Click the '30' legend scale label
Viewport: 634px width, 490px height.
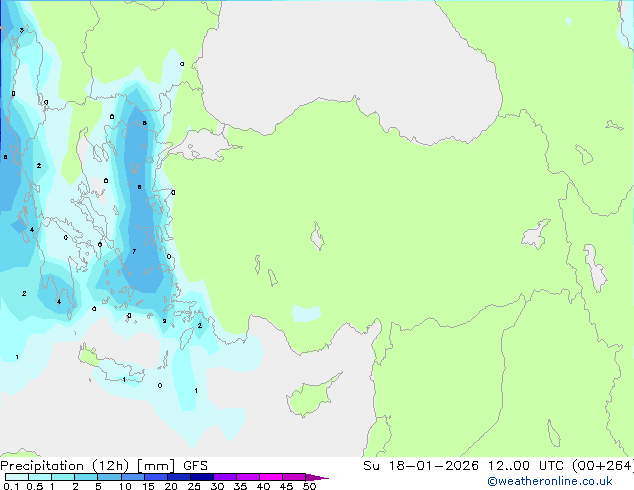coord(217,486)
